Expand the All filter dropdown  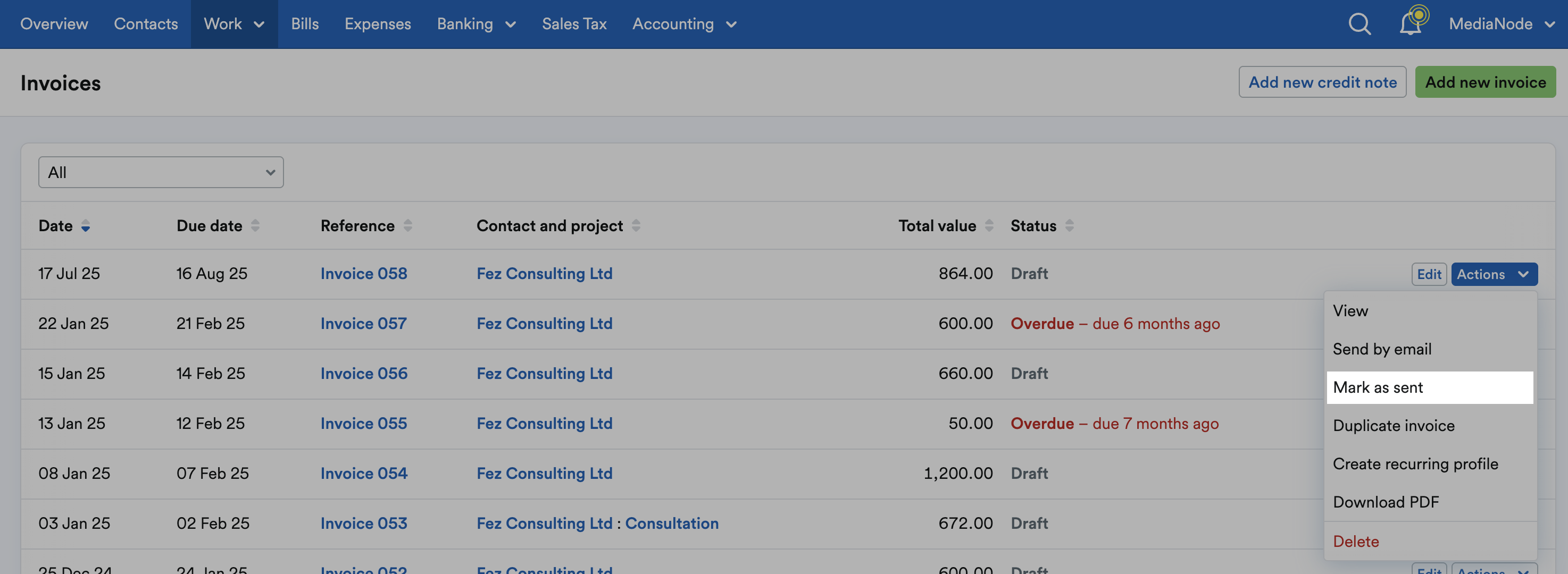[161, 173]
